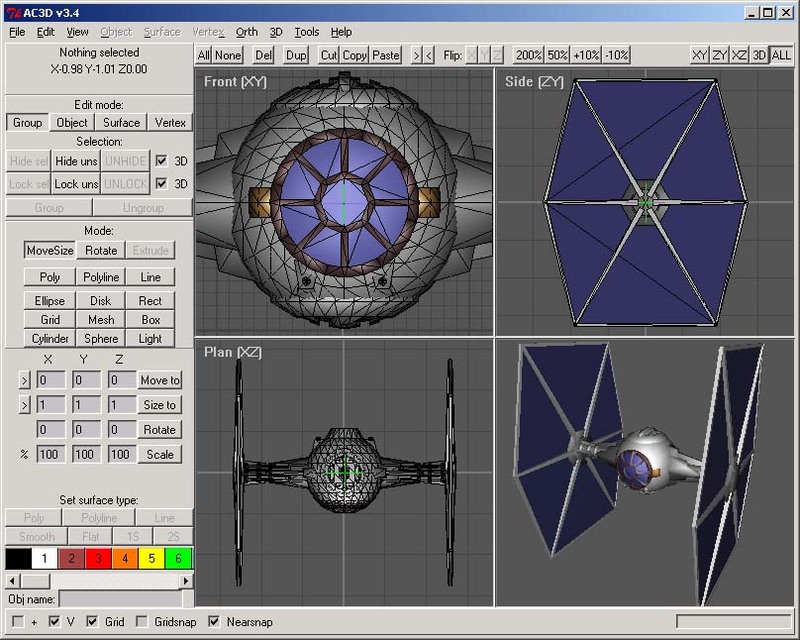The image size is (800, 640).
Task: Zoom view to 50%
Action: (557, 55)
